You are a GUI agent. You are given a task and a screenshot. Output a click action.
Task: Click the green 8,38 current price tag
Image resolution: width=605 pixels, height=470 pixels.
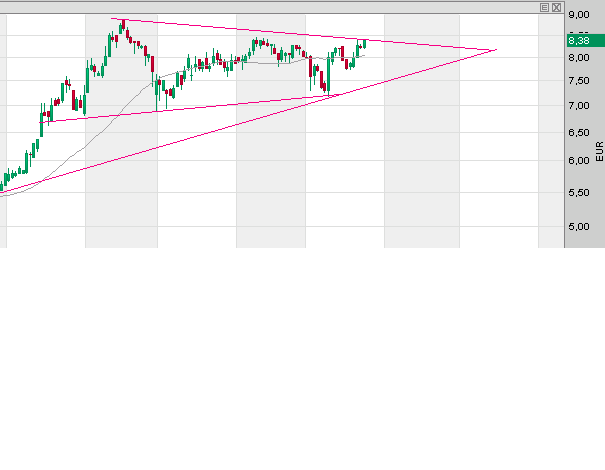tap(578, 40)
